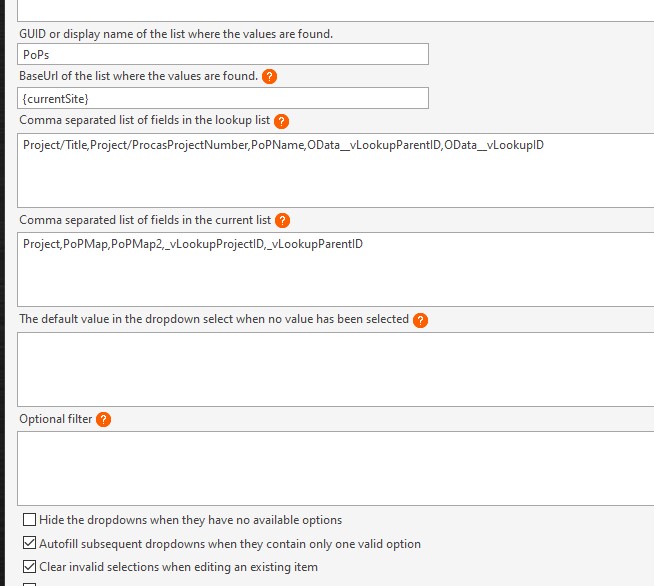Screen dimensions: 654x586
Task: Click inside the Optional filter text box
Action: click(335, 469)
